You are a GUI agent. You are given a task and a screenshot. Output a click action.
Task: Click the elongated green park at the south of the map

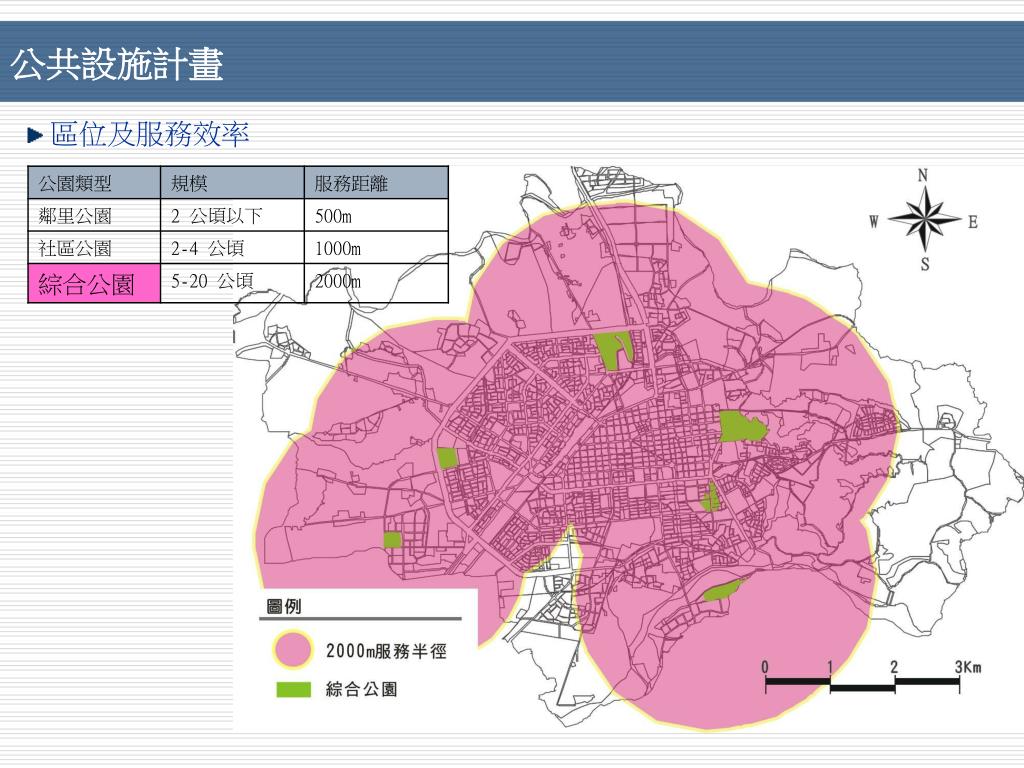coord(723,590)
